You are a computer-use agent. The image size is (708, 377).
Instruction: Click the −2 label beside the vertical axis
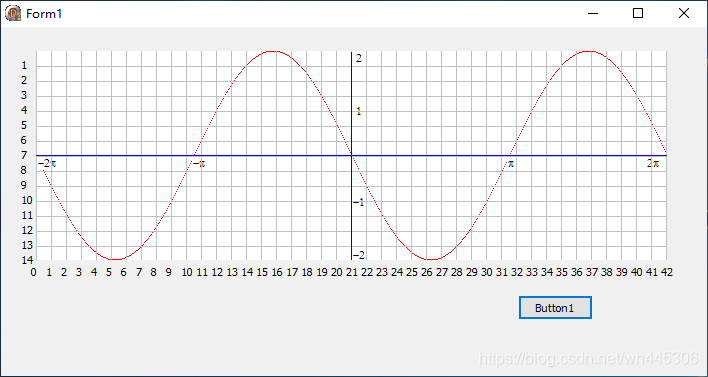pyautogui.click(x=359, y=256)
